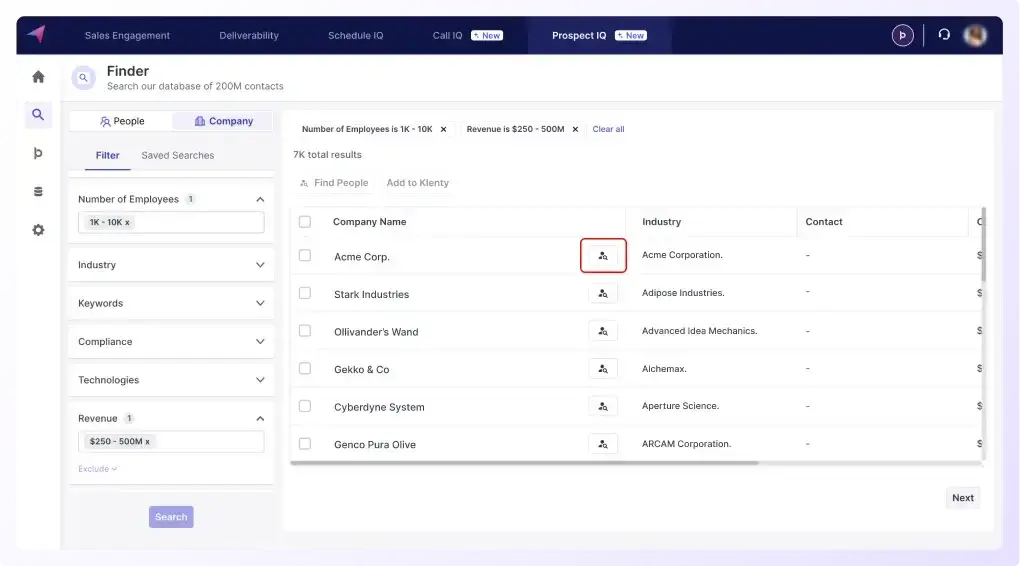
Task: Open the search icon in left sidebar
Action: click(38, 115)
